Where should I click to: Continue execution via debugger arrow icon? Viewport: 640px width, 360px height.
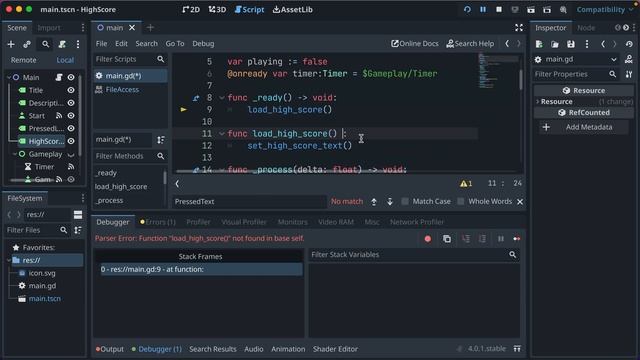click(517, 239)
